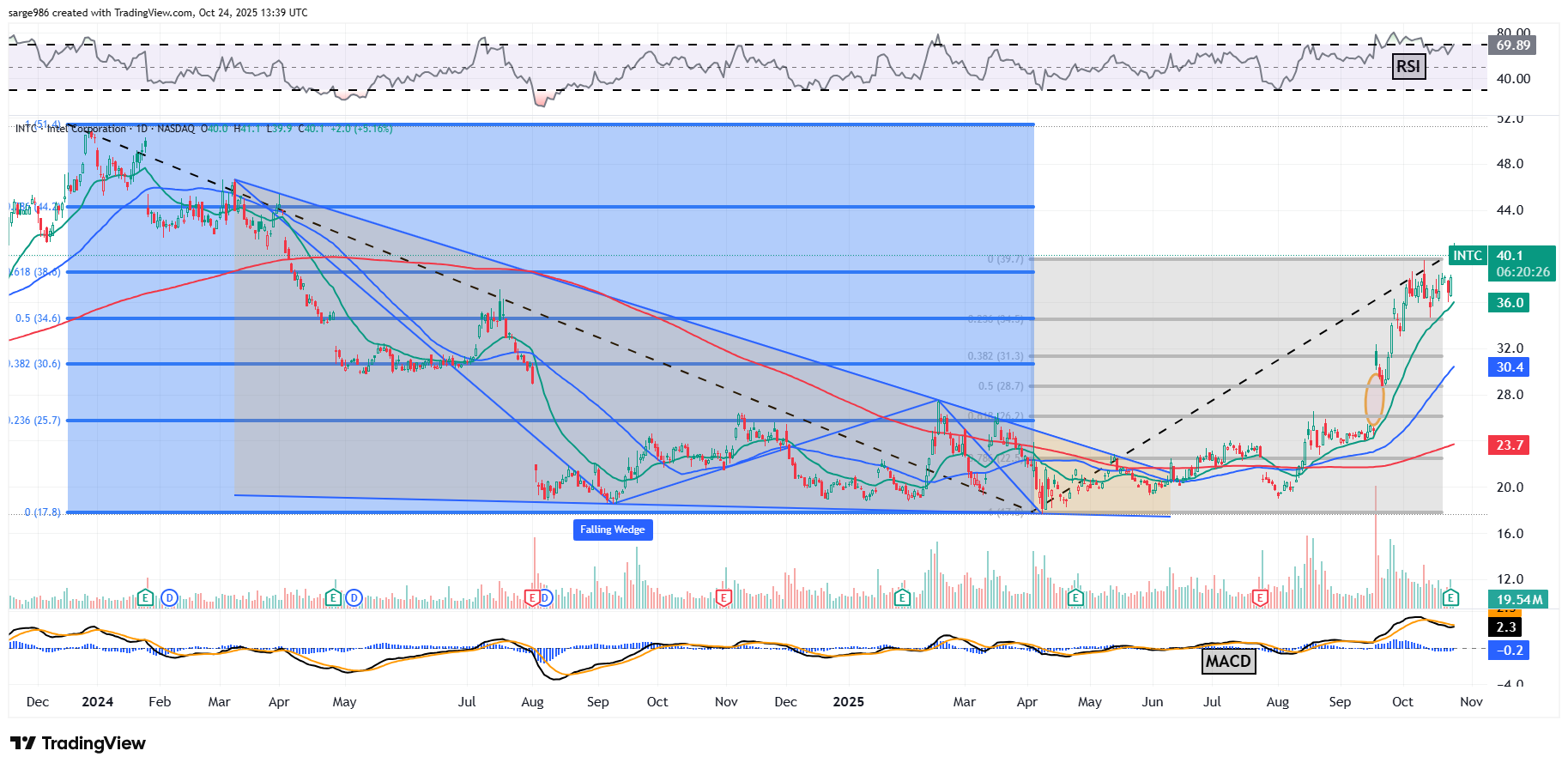Click the 19.54M volume value label

pyautogui.click(x=1519, y=600)
